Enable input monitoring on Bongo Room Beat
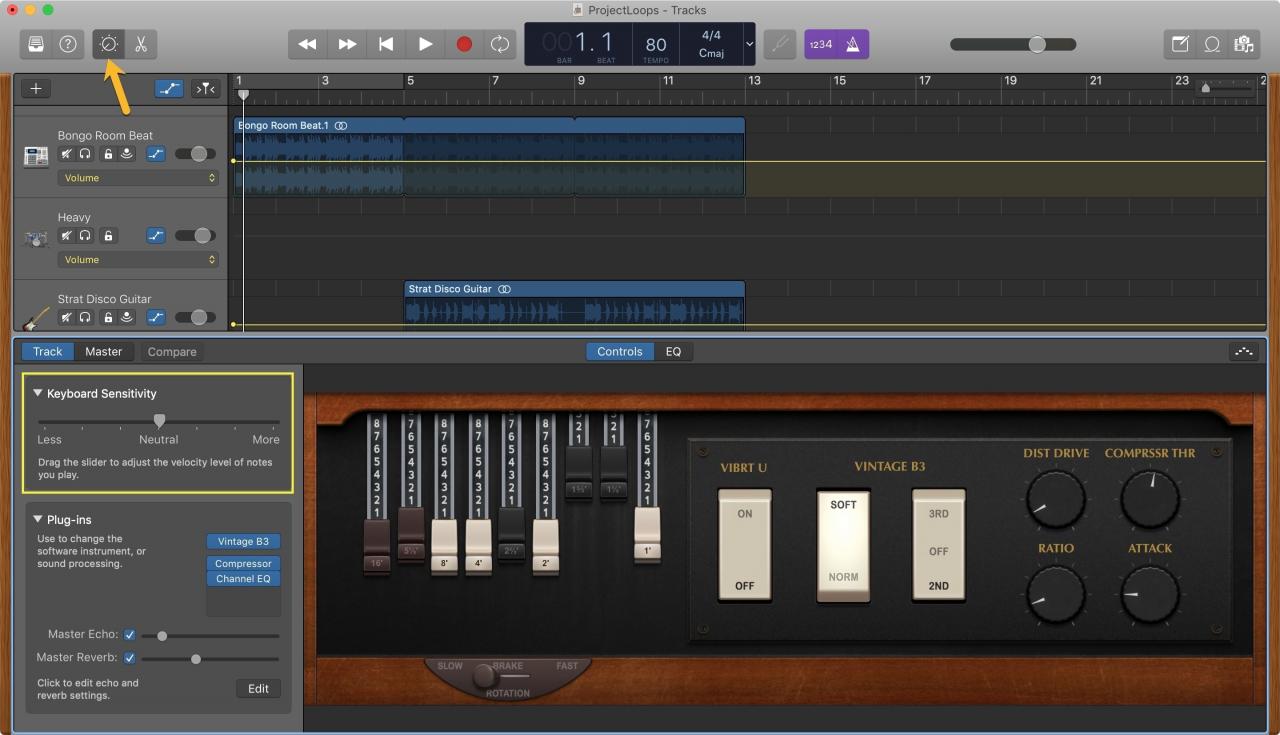Image resolution: width=1280 pixels, height=735 pixels. point(127,154)
